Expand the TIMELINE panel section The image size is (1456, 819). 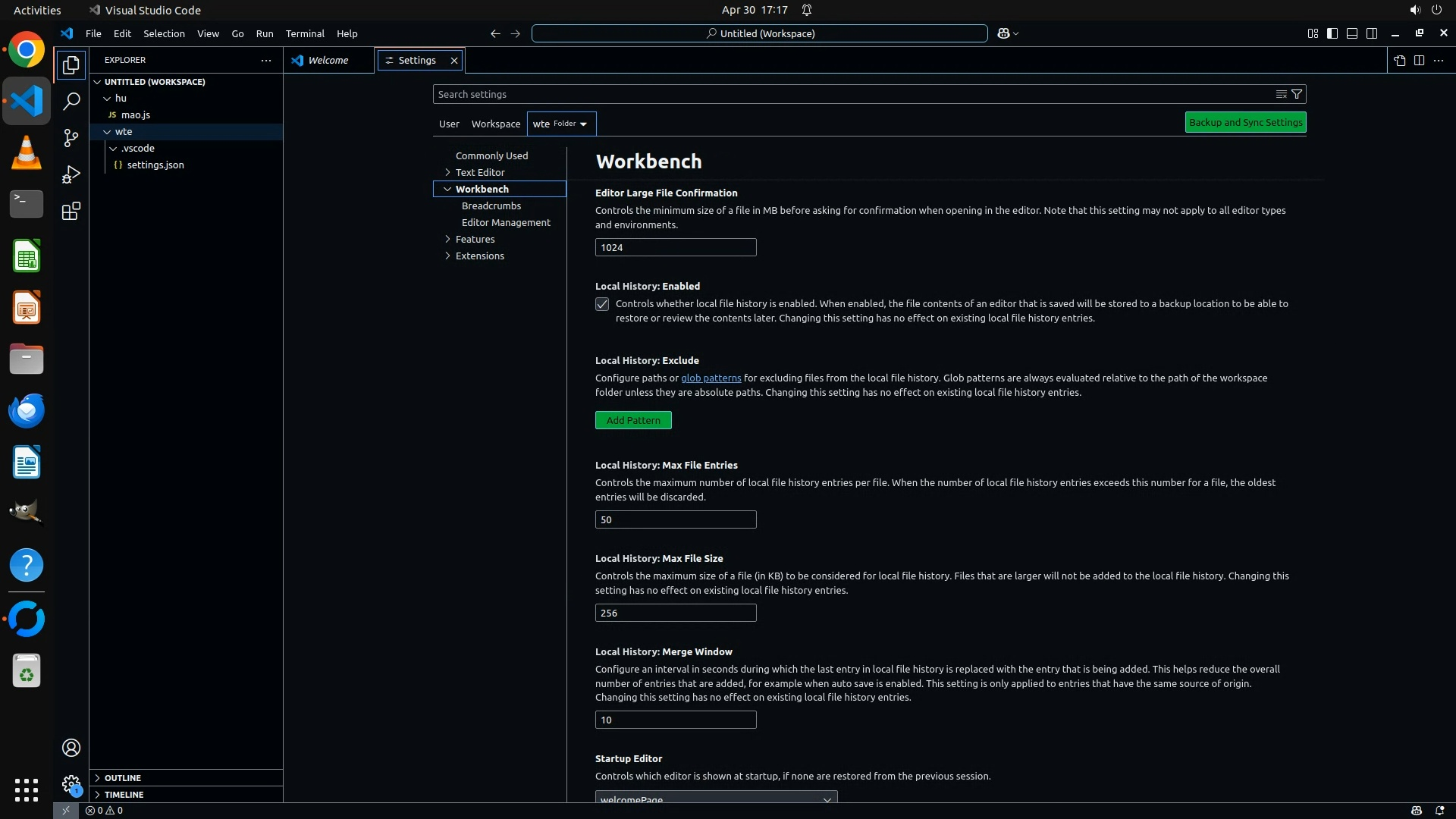coord(124,795)
